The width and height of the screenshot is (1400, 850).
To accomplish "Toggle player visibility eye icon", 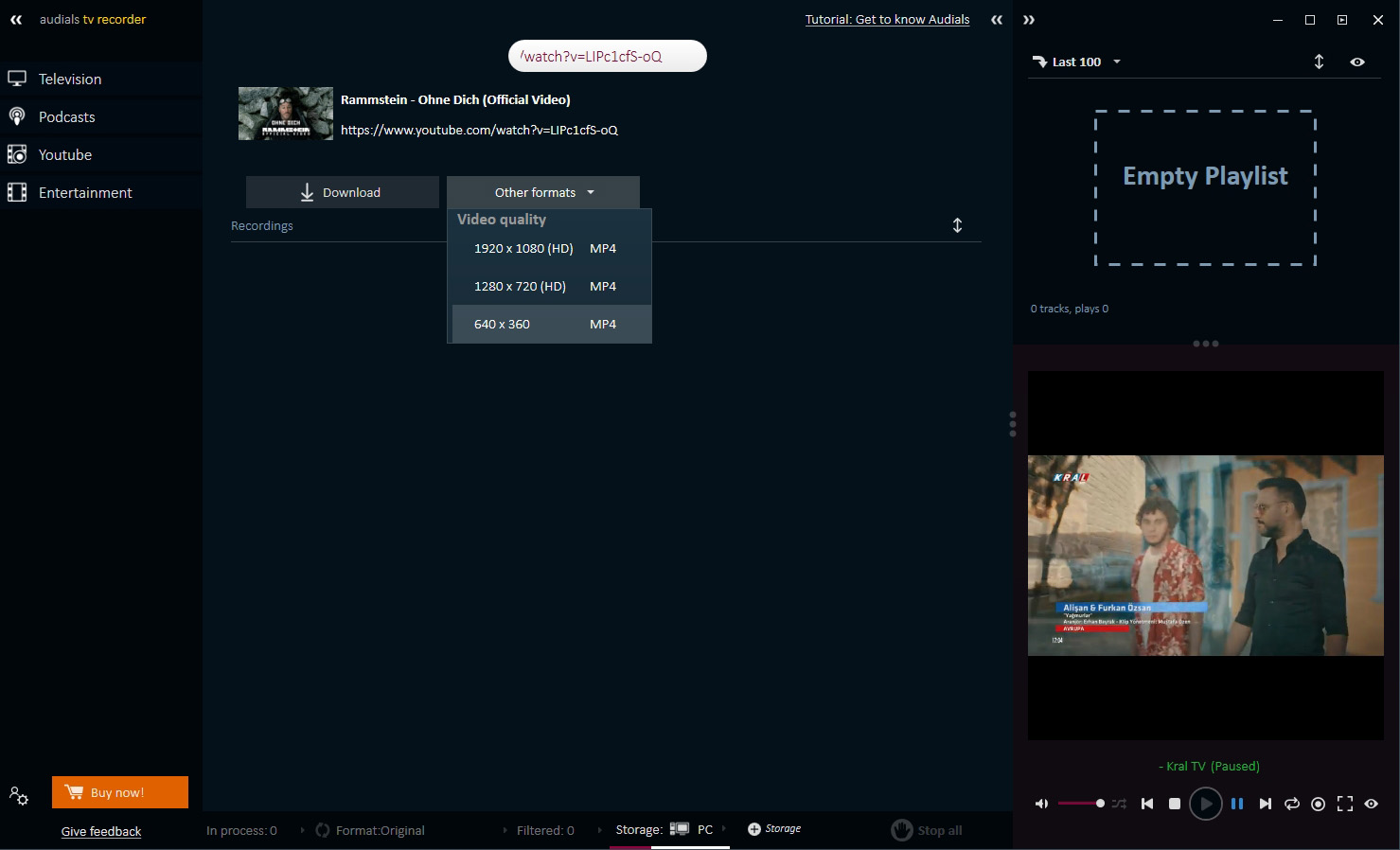I will coord(1371,804).
